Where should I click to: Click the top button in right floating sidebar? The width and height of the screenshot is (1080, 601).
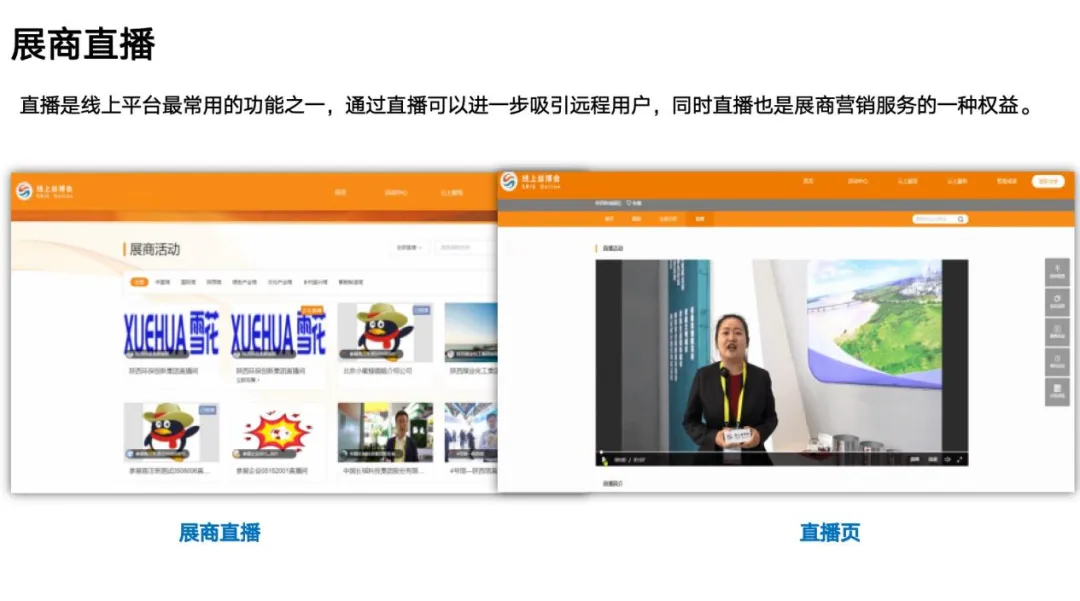click(x=1058, y=271)
